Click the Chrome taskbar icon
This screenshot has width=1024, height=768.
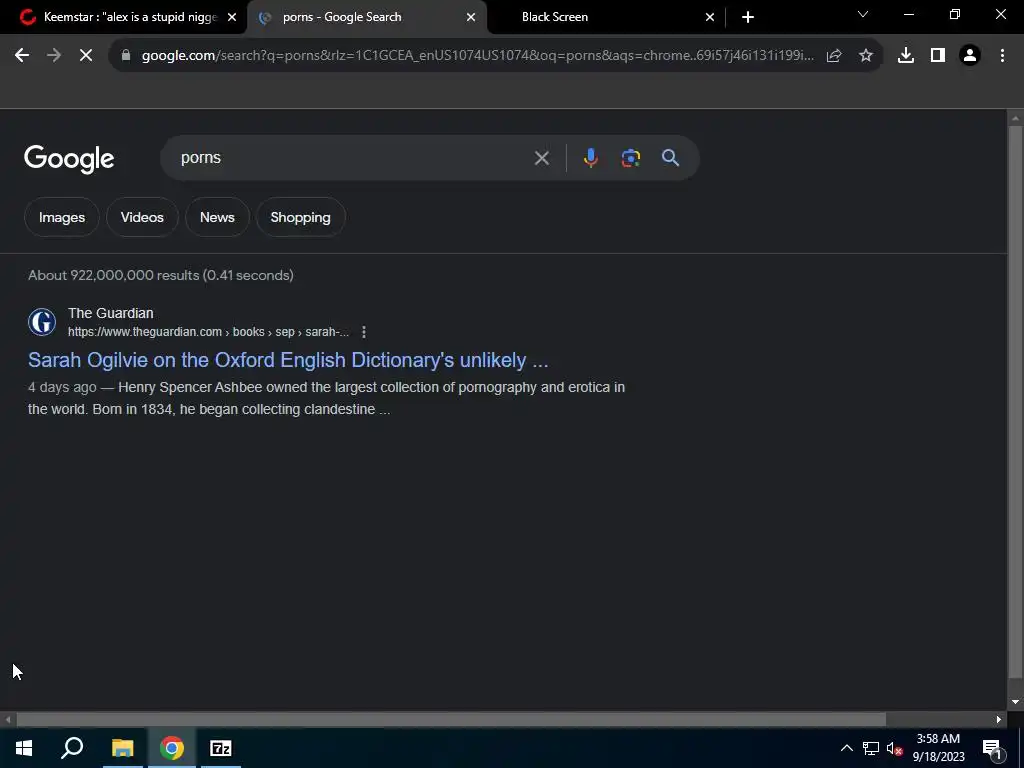(172, 748)
